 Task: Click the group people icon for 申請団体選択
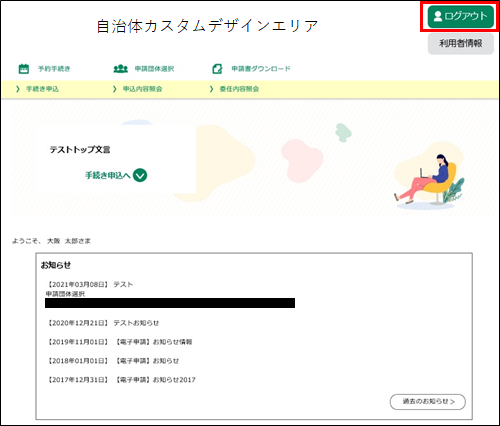tap(121, 69)
